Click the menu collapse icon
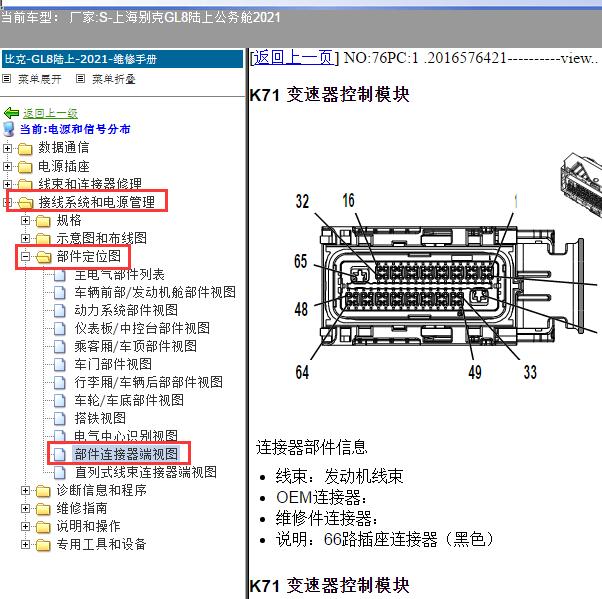Image resolution: width=602 pixels, height=599 pixels. (80, 79)
